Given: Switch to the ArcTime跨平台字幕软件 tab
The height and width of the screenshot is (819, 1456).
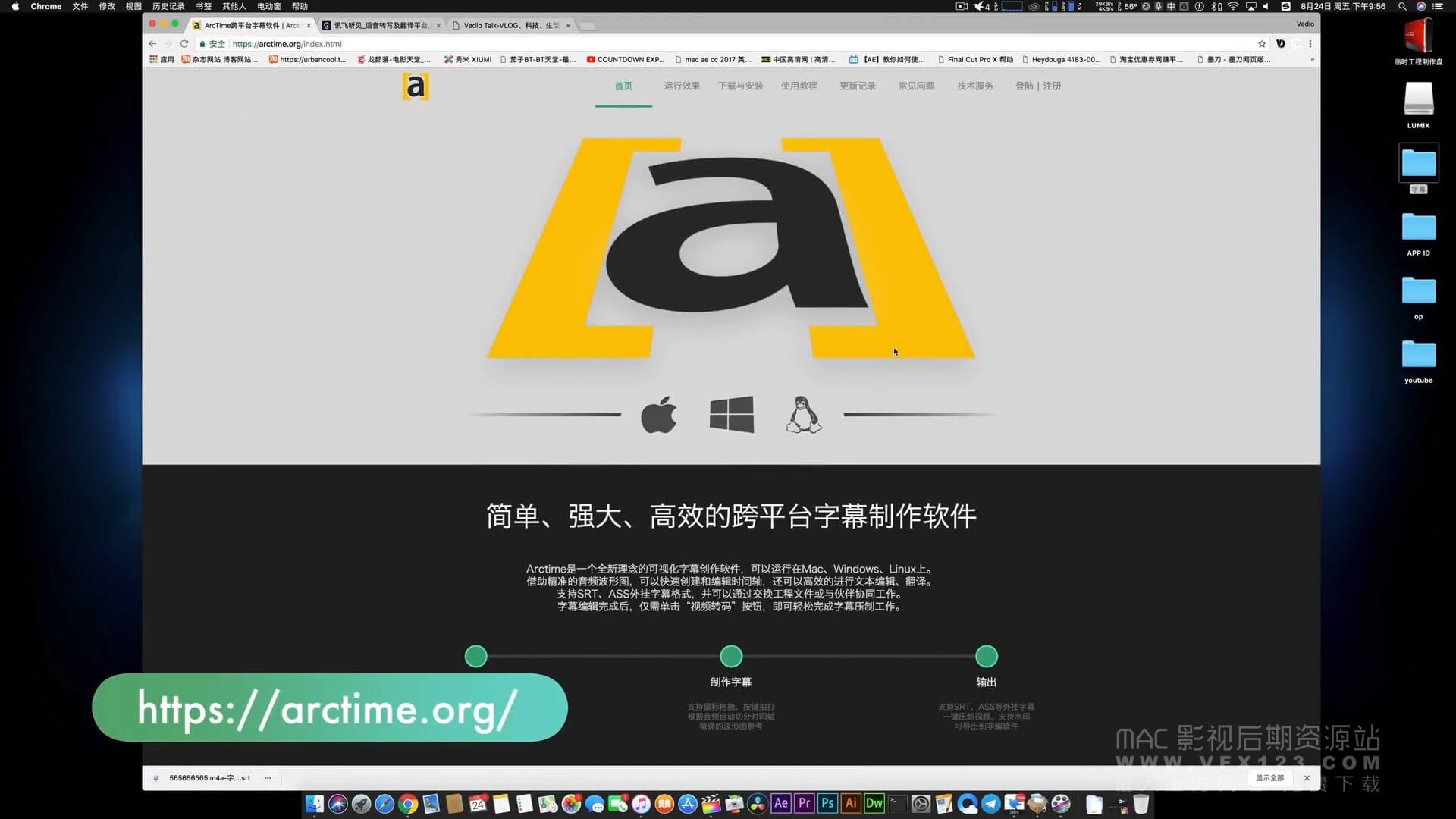Looking at the screenshot, I should pyautogui.click(x=252, y=25).
